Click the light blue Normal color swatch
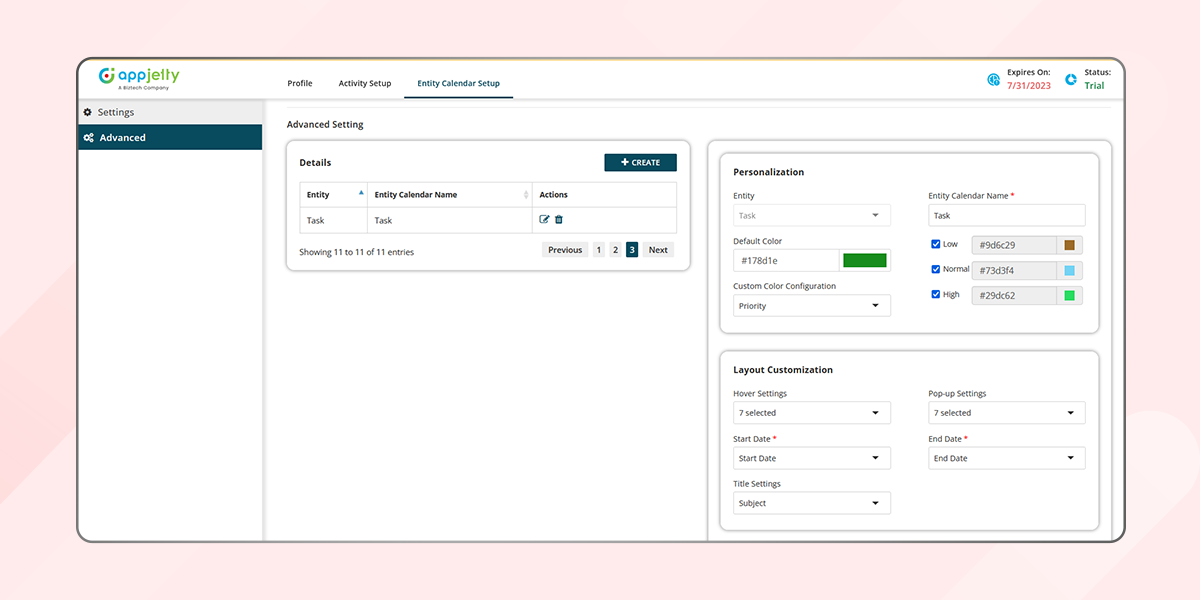The width and height of the screenshot is (1200, 600). point(1069,270)
